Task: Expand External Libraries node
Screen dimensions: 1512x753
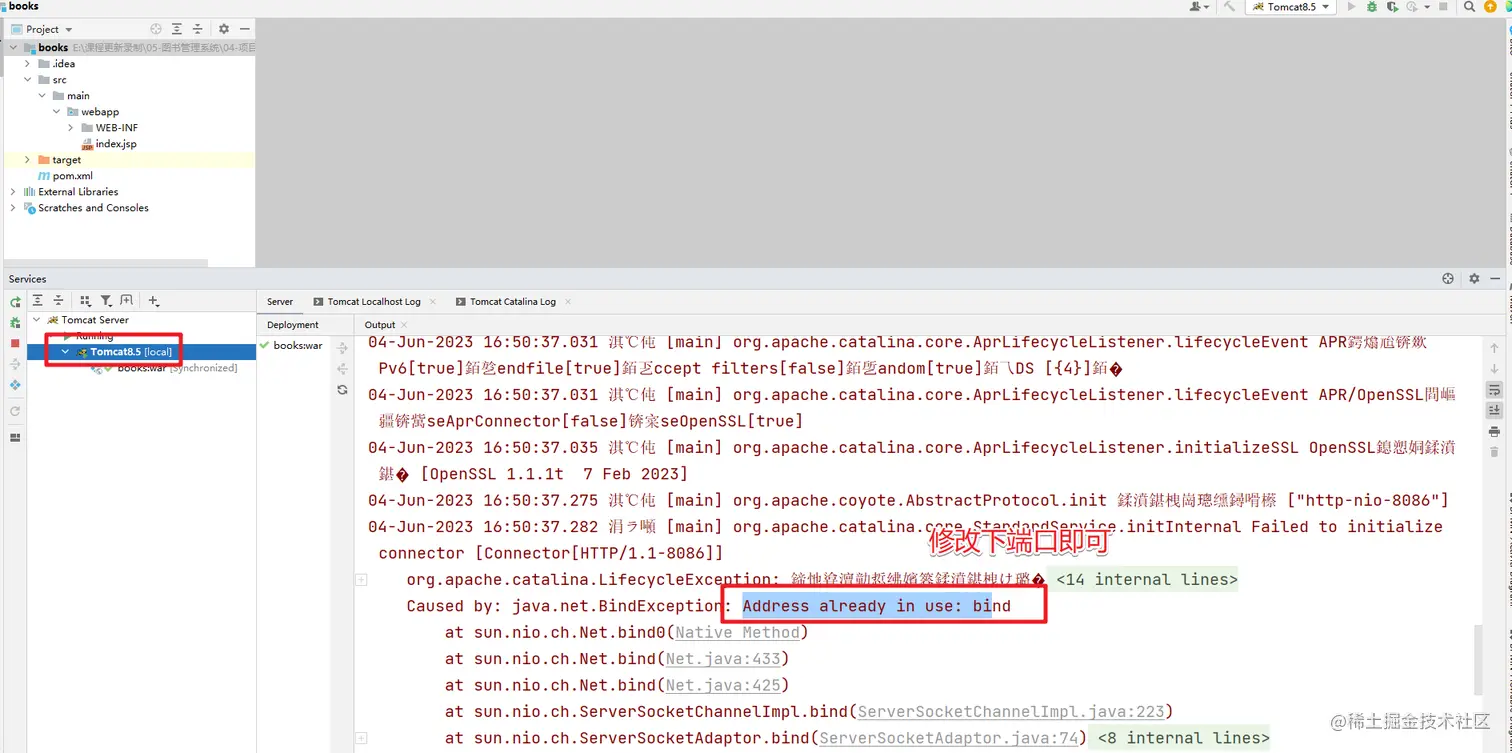Action: pos(13,191)
